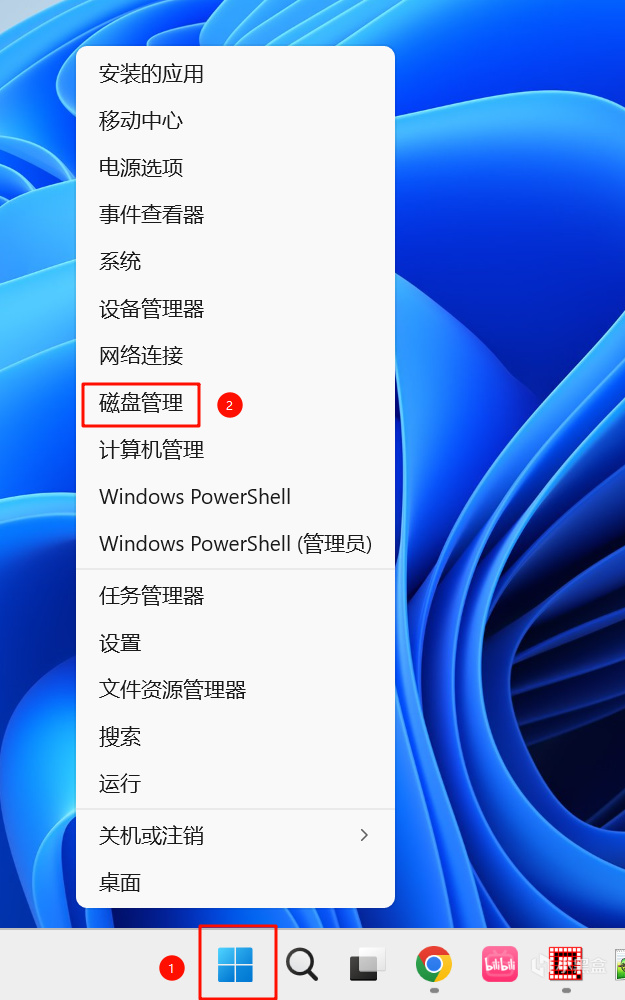Expand the 关机或注销 submenu arrow
The image size is (625, 1000).
pos(364,835)
